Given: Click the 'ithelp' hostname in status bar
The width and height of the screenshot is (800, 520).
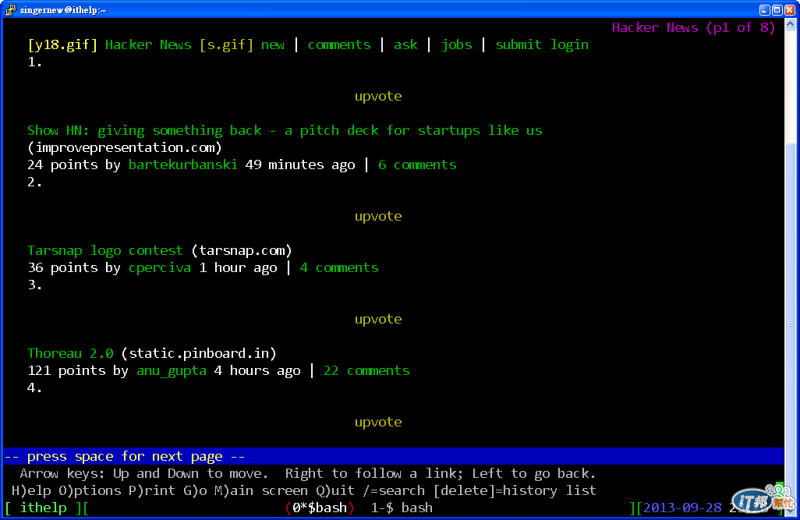Looking at the screenshot, I should [43, 508].
